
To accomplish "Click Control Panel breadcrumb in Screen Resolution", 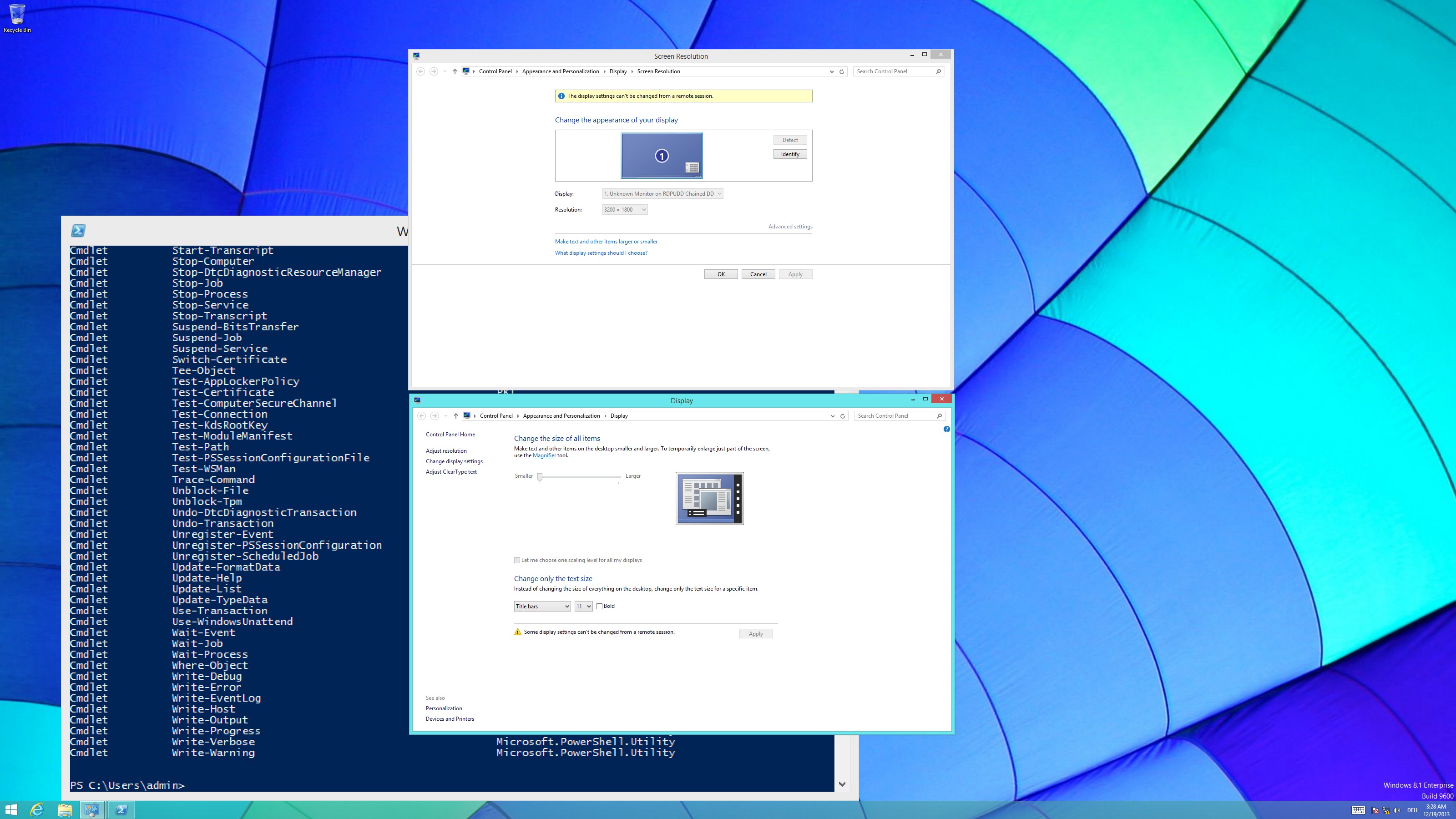I will [x=495, y=71].
